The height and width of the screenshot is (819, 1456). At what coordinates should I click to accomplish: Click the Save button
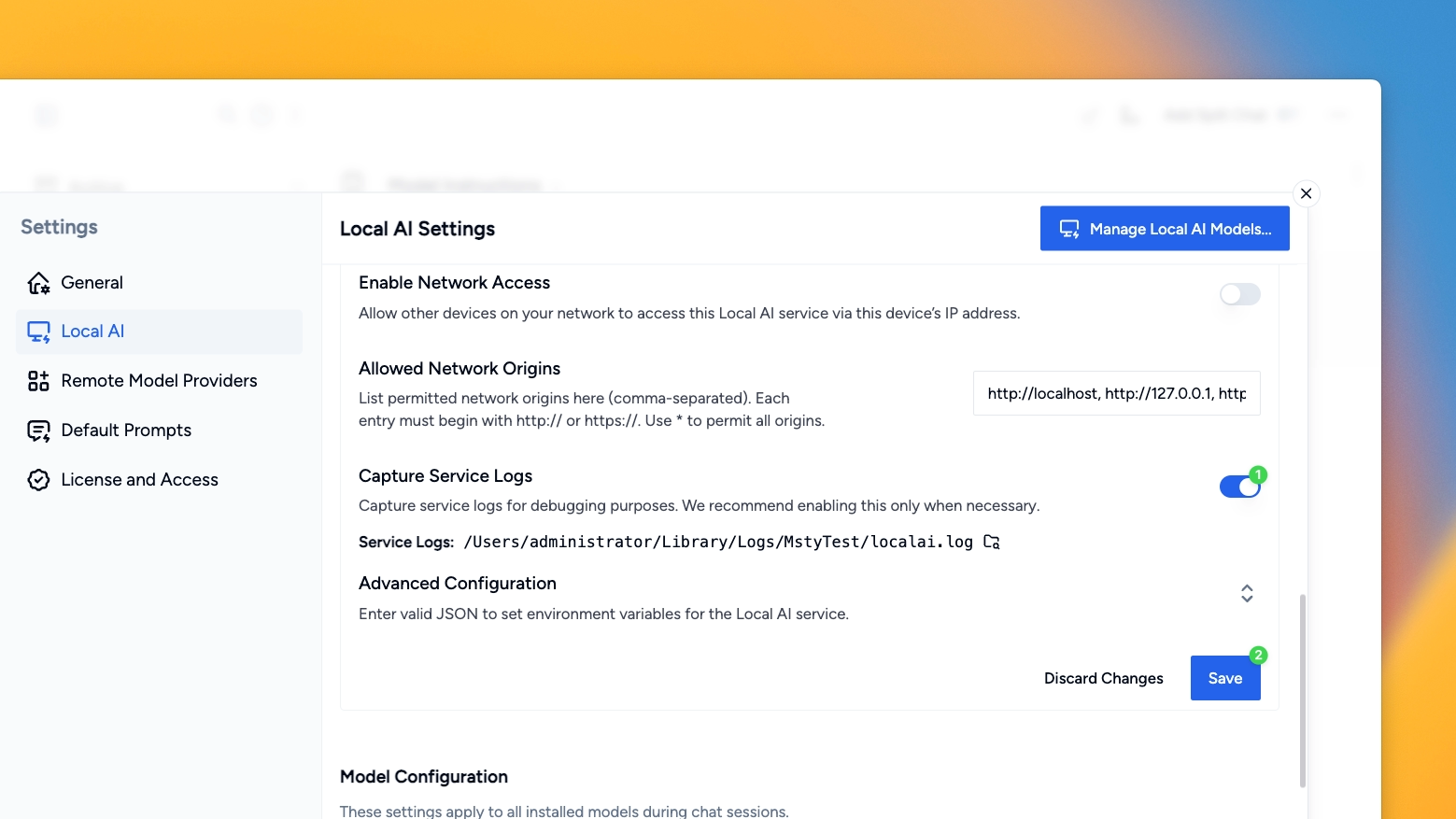1224,678
